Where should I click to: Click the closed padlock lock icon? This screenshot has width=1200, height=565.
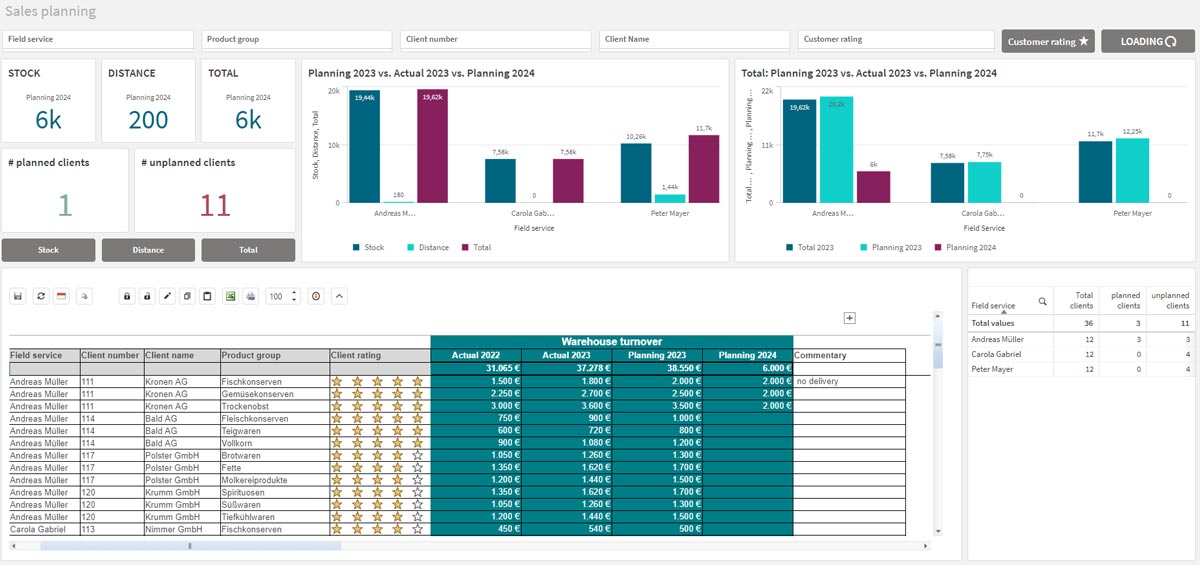click(127, 296)
